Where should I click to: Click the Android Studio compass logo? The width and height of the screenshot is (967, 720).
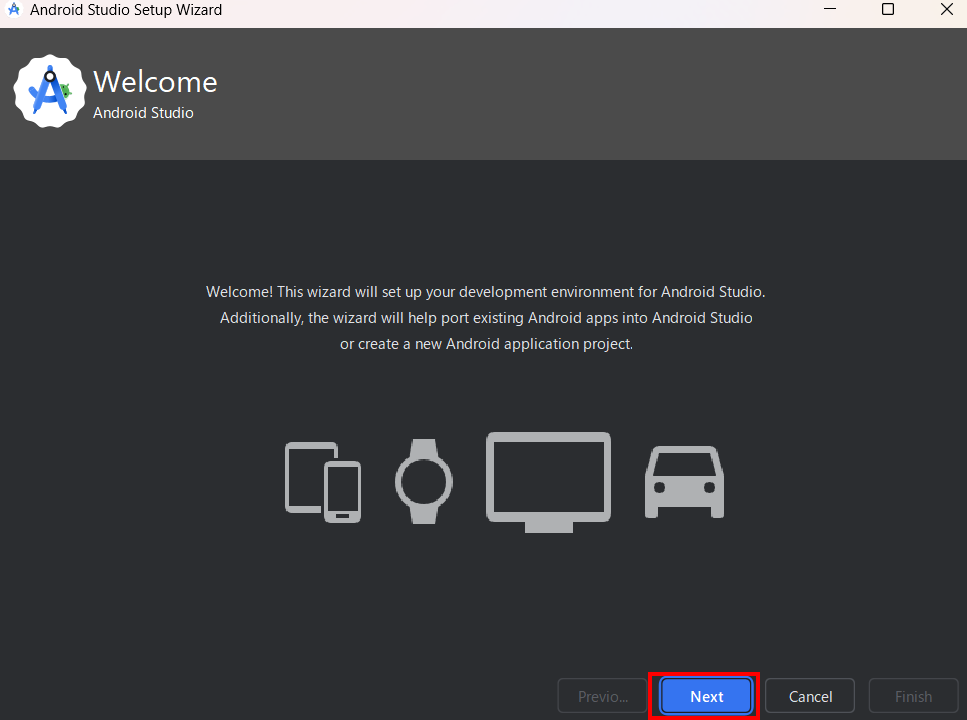(x=49, y=91)
